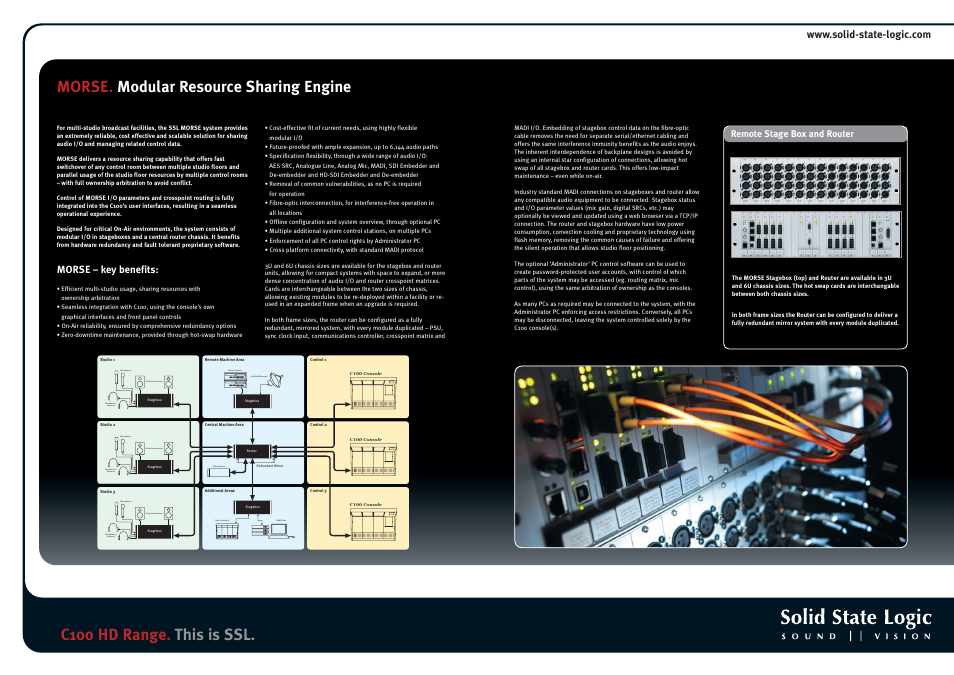Click the C100 Console drawing in Control 3
The height and width of the screenshot is (675, 954).
pos(374,523)
